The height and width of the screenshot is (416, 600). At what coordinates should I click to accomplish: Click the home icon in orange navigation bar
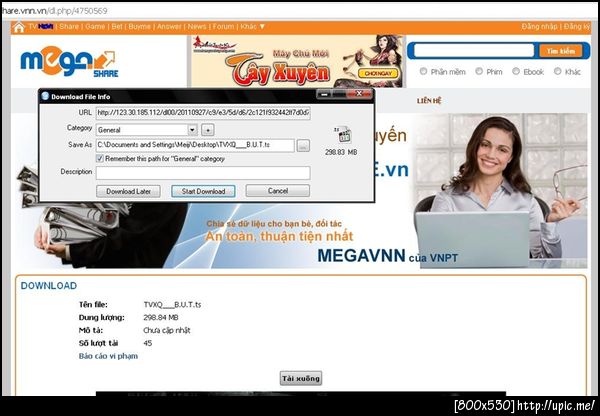point(19,28)
